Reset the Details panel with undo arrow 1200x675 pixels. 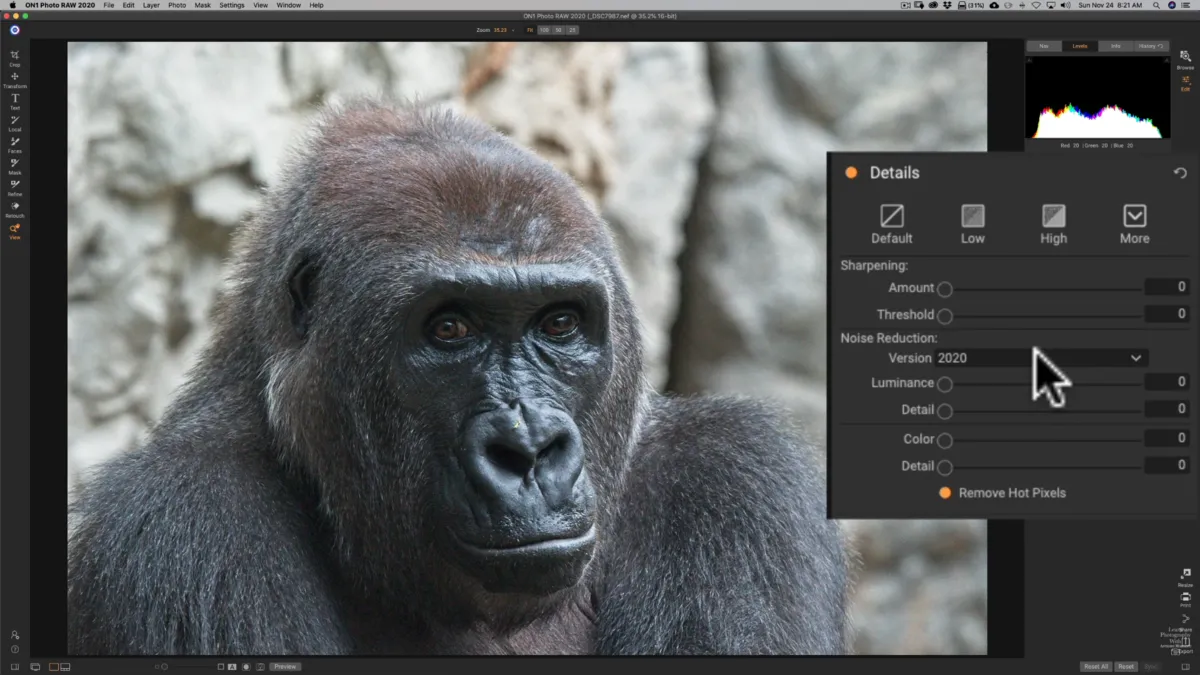pos(1180,173)
